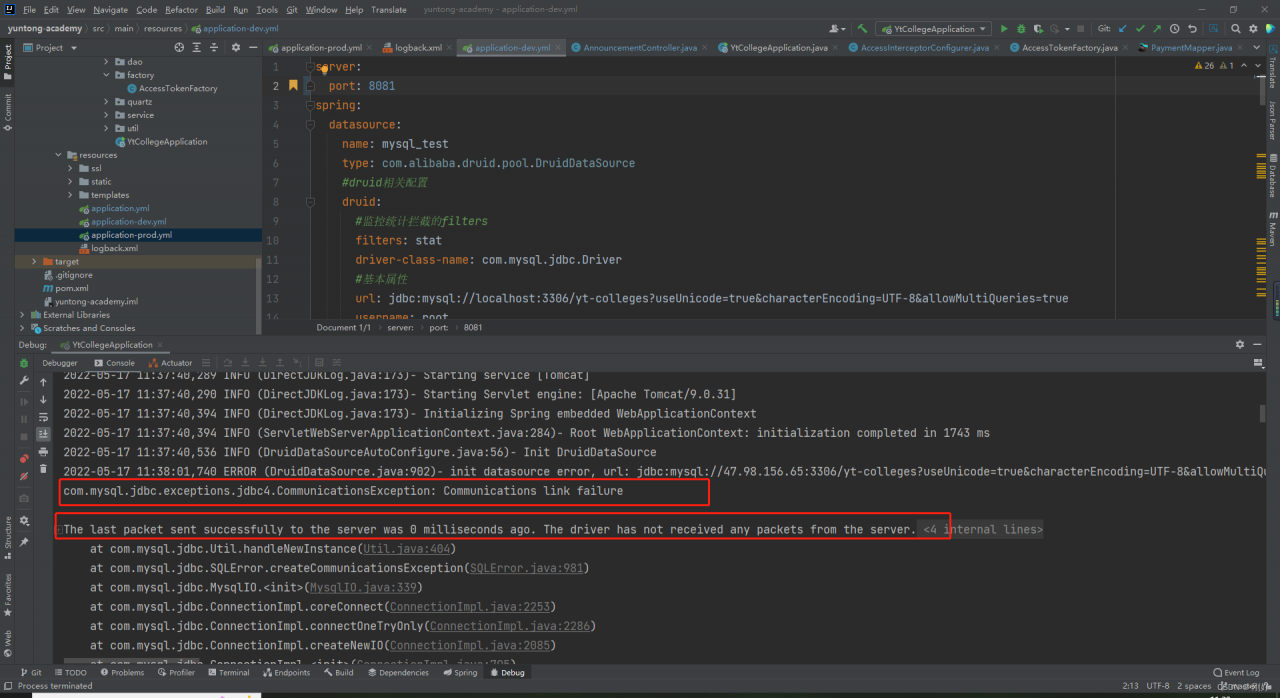Toggle soft-wrap in the debug console
1280x698 pixels.
click(43, 417)
